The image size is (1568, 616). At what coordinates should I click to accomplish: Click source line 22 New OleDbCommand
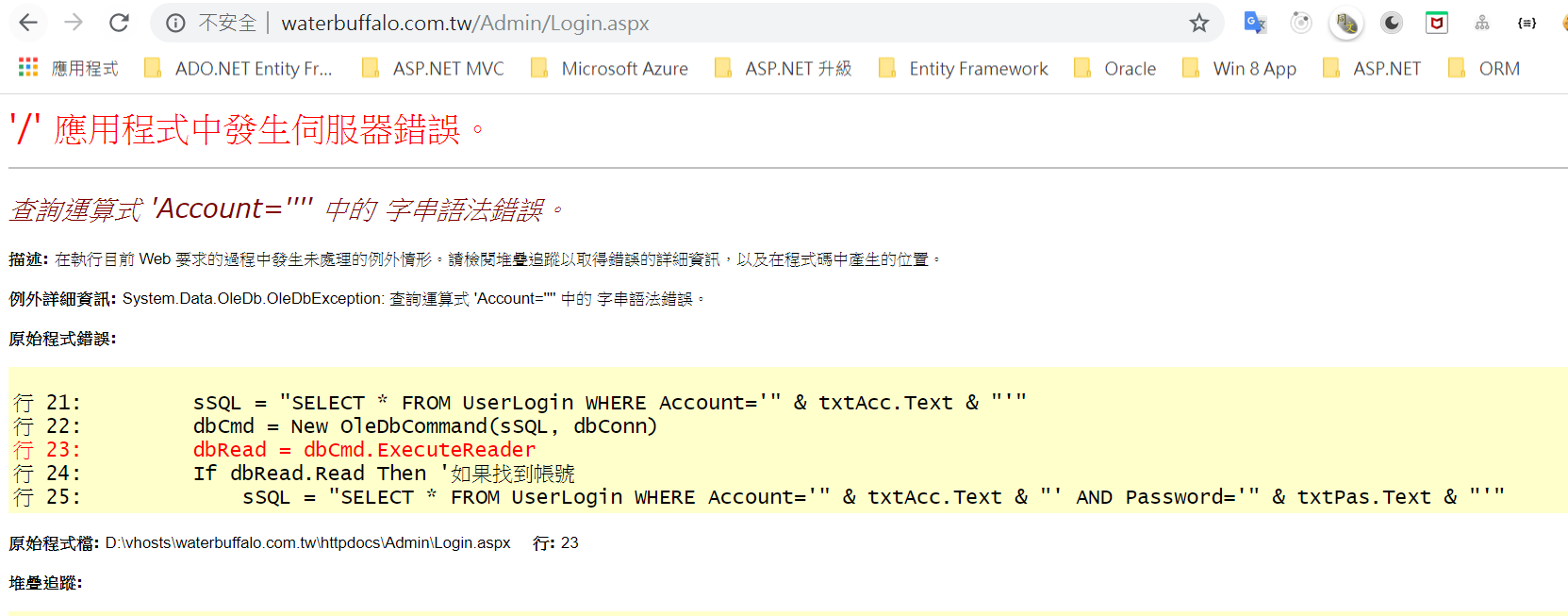(x=425, y=426)
